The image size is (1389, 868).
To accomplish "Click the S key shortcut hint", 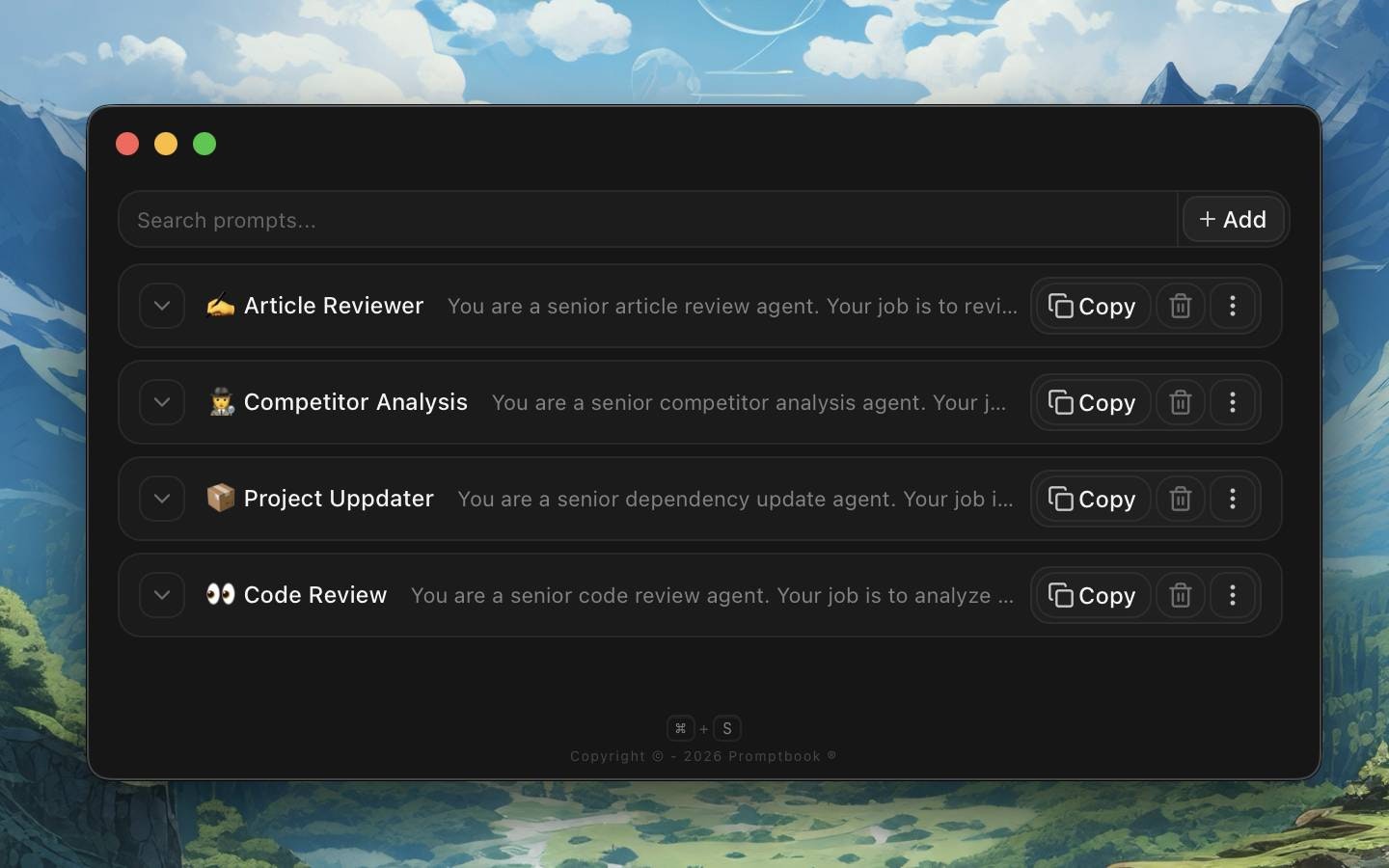I will (727, 728).
